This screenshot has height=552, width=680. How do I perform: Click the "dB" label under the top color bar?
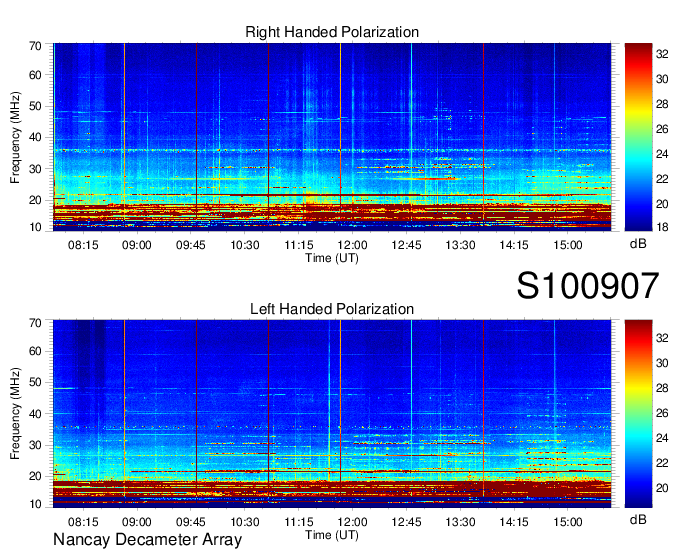[638, 244]
